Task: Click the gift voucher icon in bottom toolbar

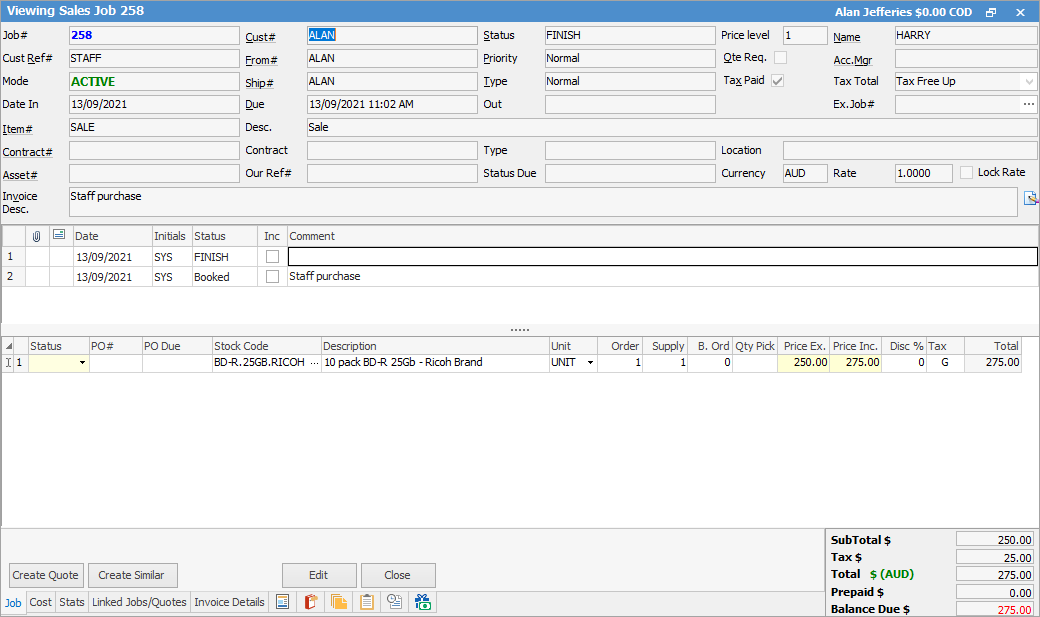Action: [x=423, y=602]
